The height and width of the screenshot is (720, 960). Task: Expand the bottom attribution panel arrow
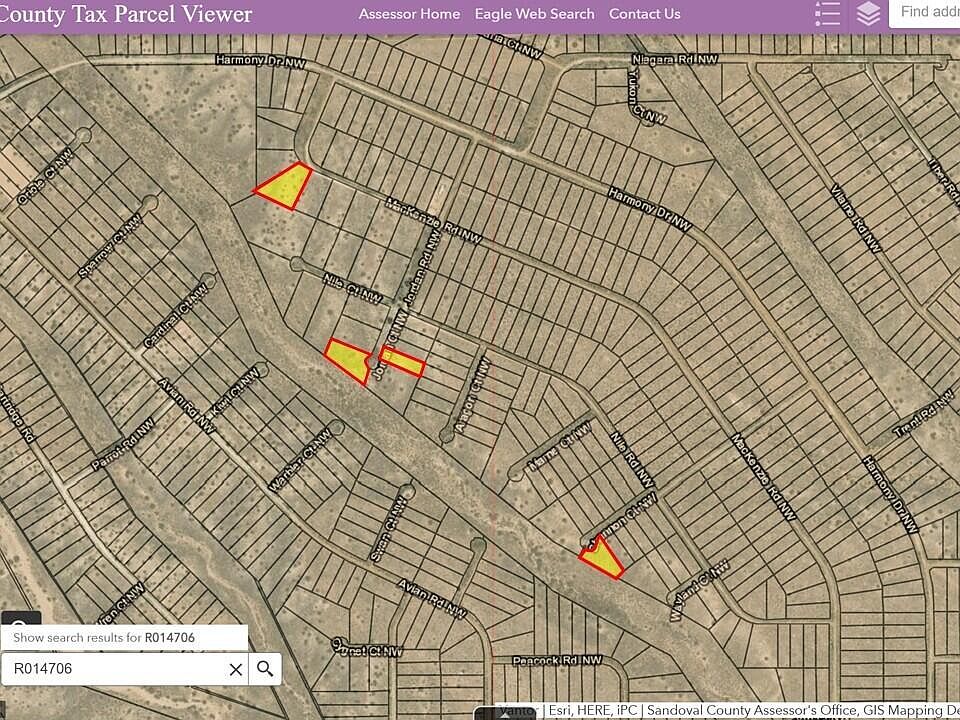(x=505, y=714)
